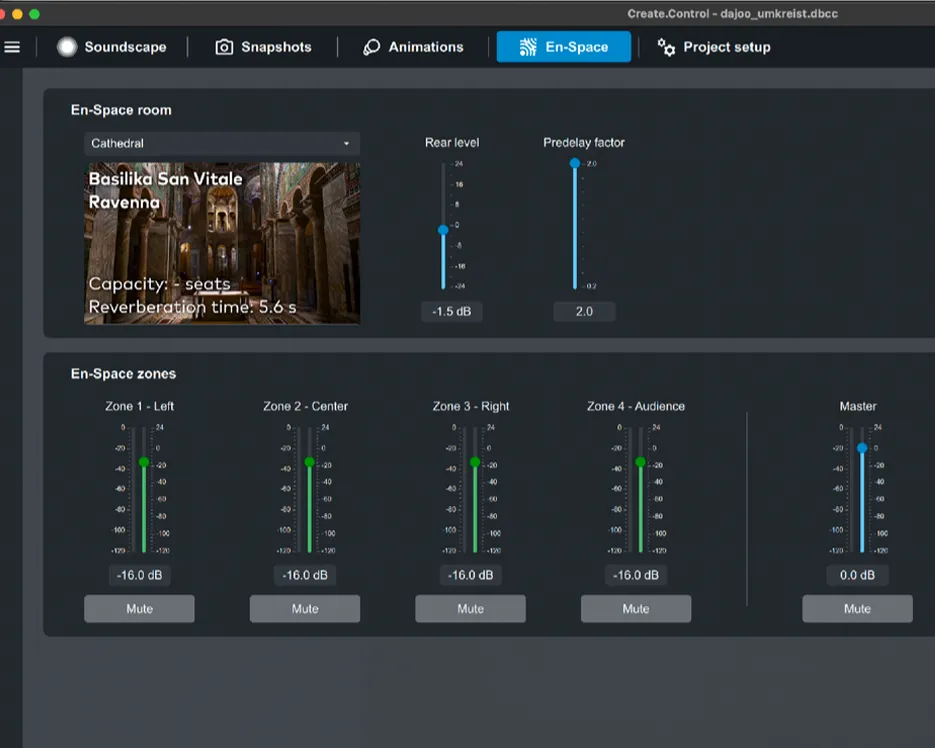Toggle Mute for Zone 3 - Right

470,609
